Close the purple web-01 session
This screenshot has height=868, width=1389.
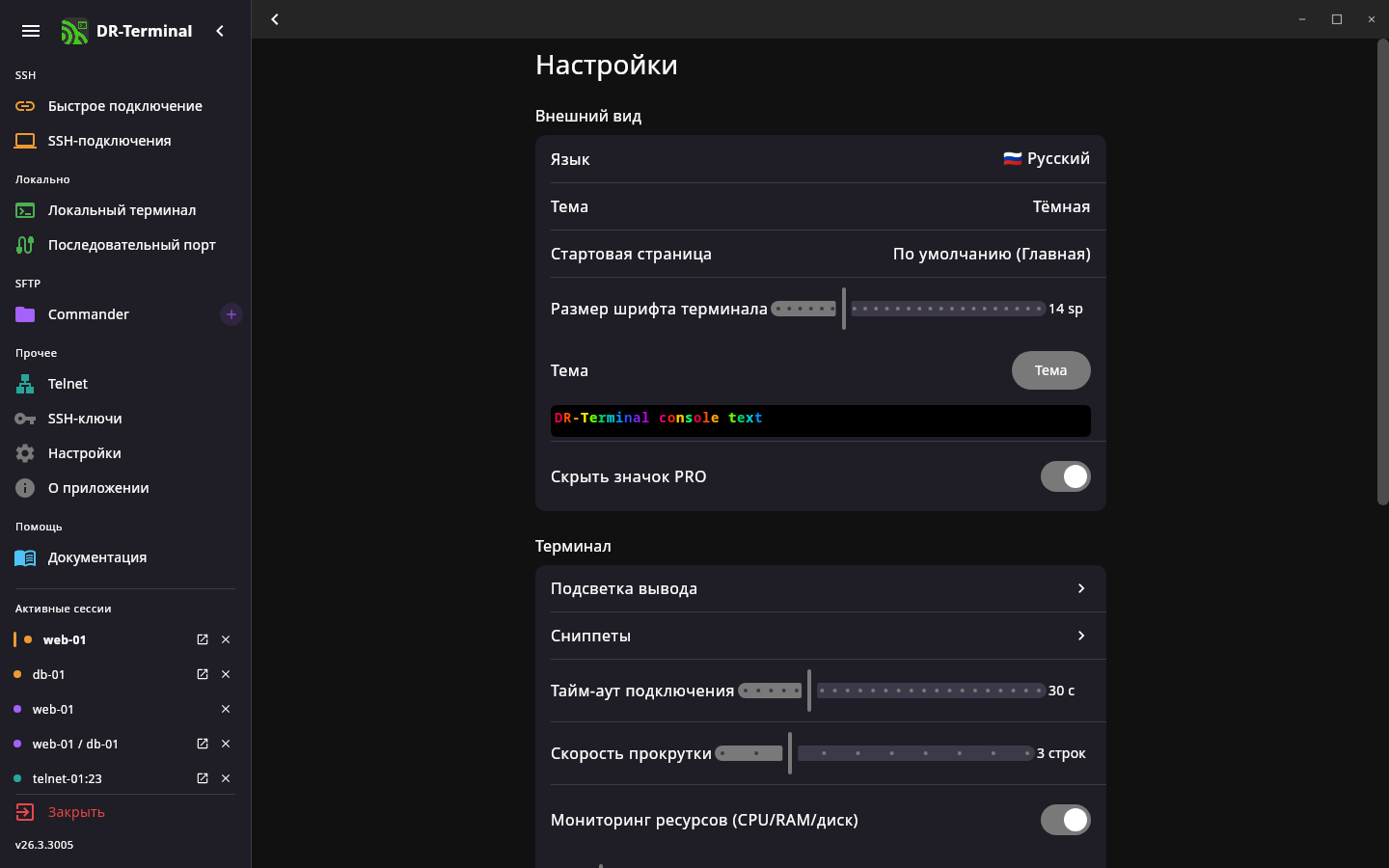[226, 709]
